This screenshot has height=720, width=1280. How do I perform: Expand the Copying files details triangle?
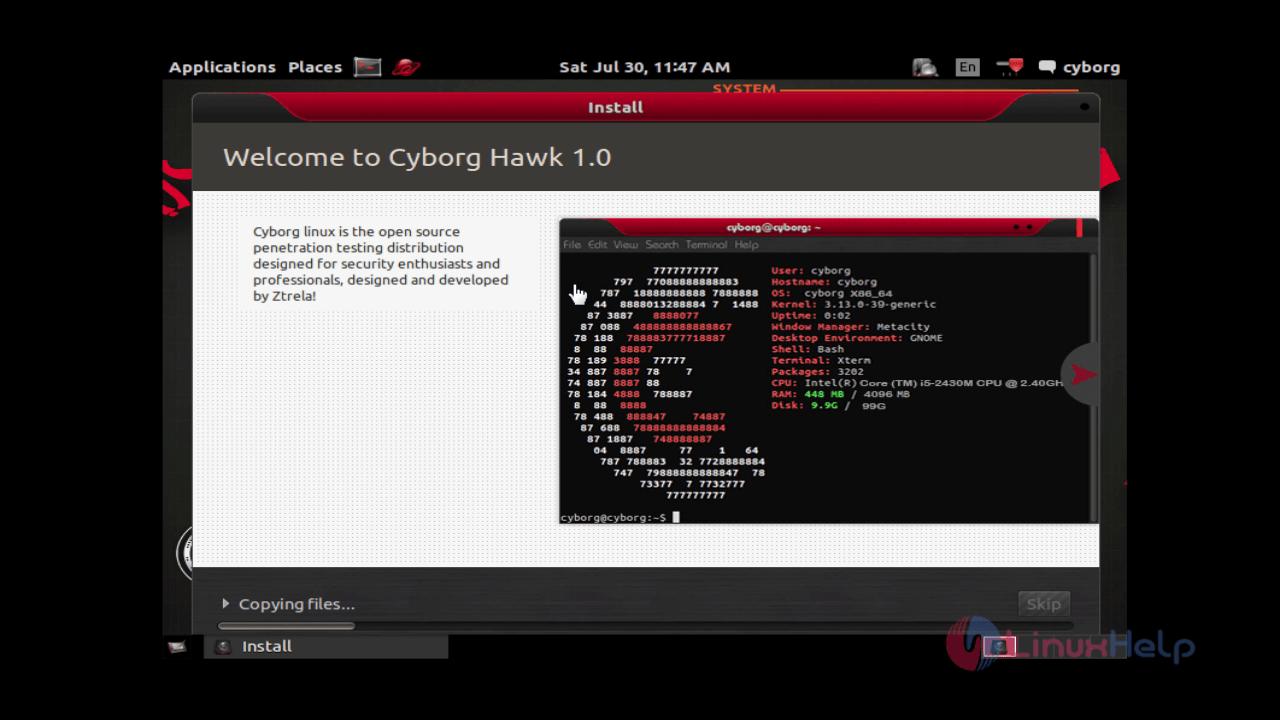click(226, 603)
